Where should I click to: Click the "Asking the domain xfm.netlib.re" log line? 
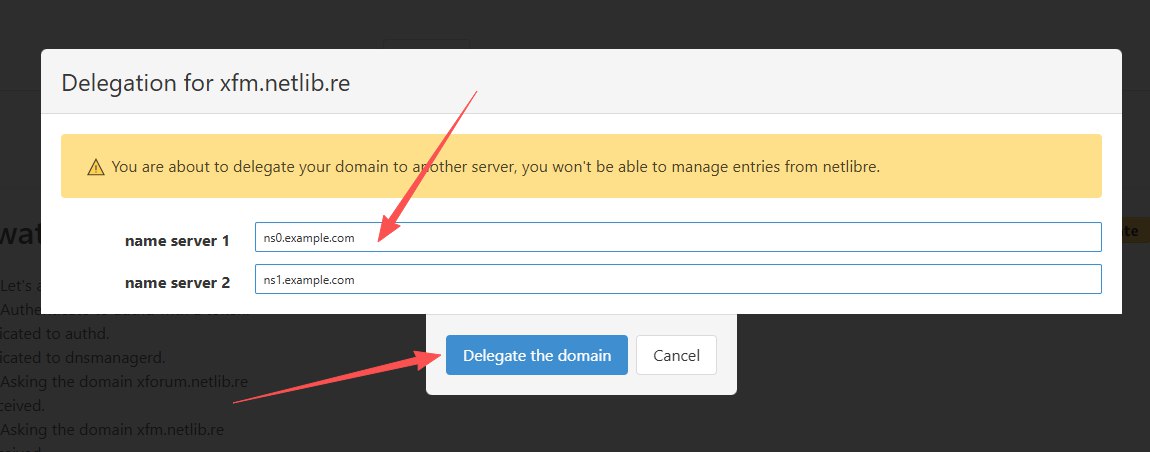pyautogui.click(x=112, y=429)
